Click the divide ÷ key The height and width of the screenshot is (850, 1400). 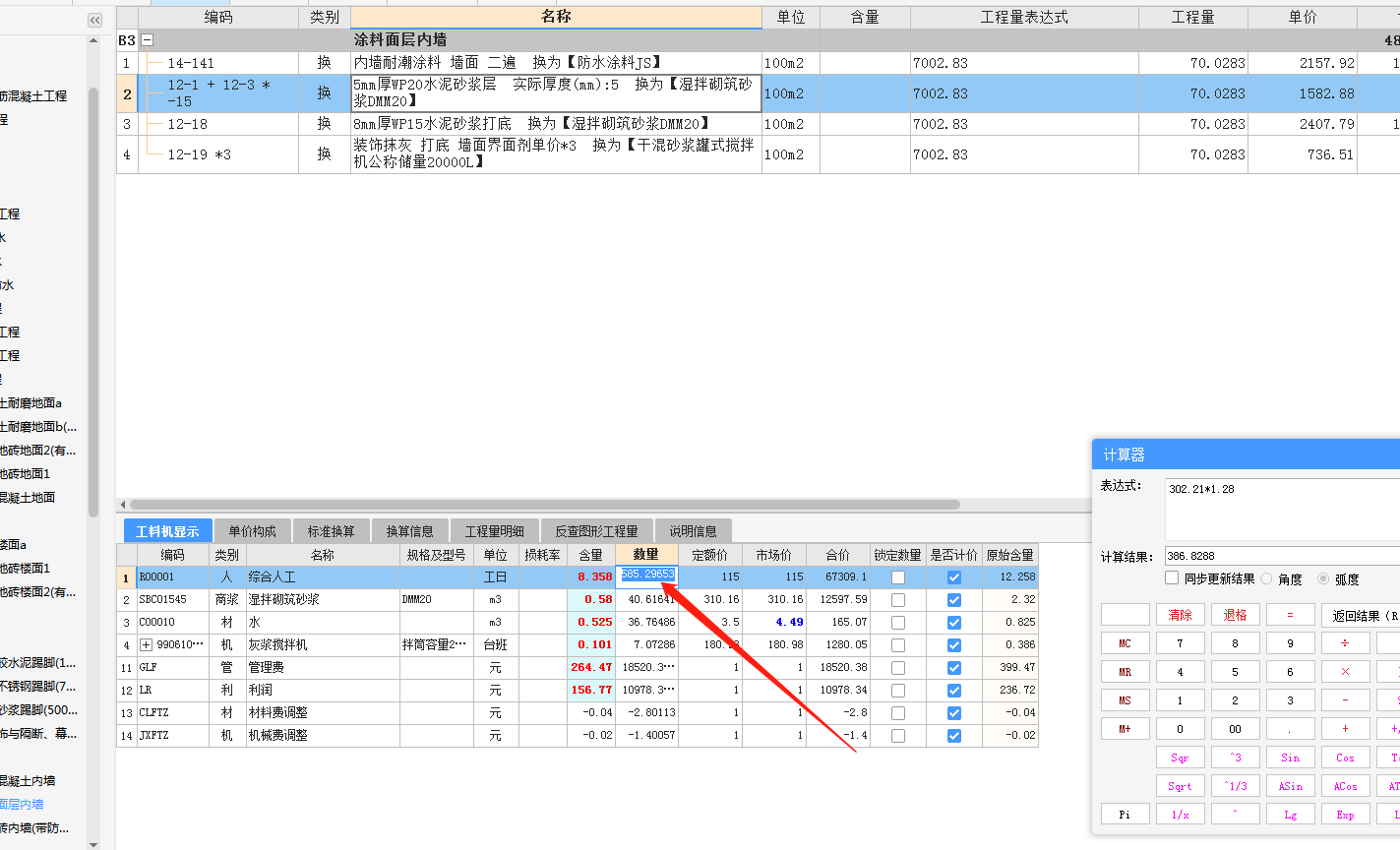click(x=1346, y=643)
